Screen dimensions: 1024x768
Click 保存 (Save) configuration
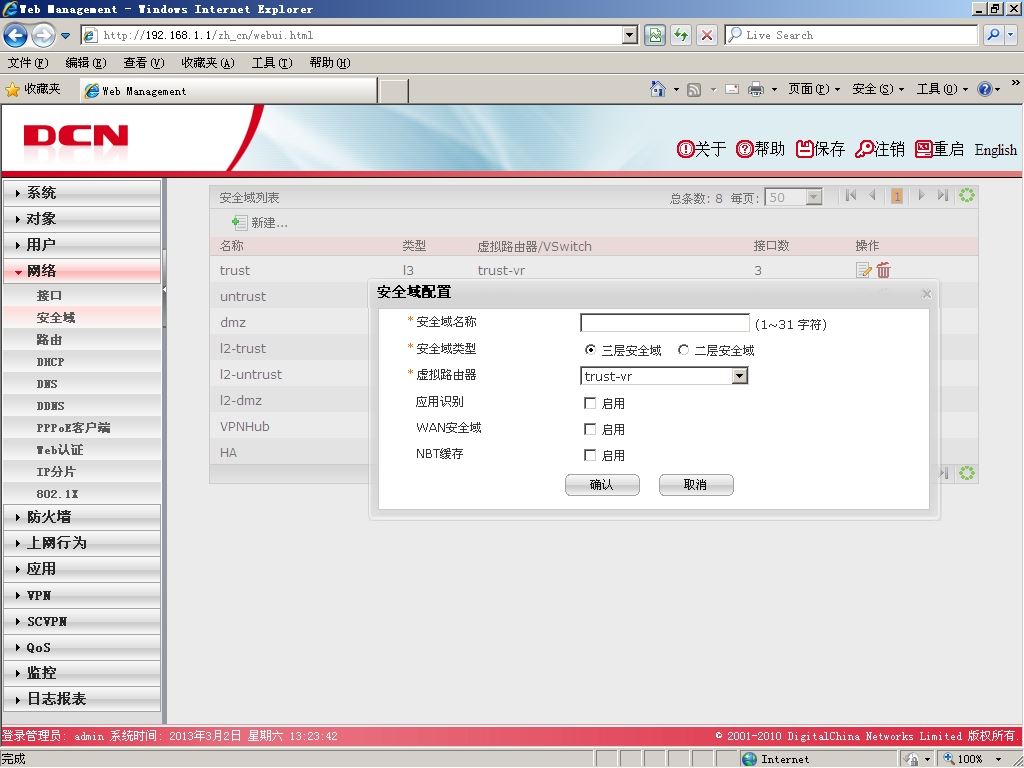(x=820, y=149)
